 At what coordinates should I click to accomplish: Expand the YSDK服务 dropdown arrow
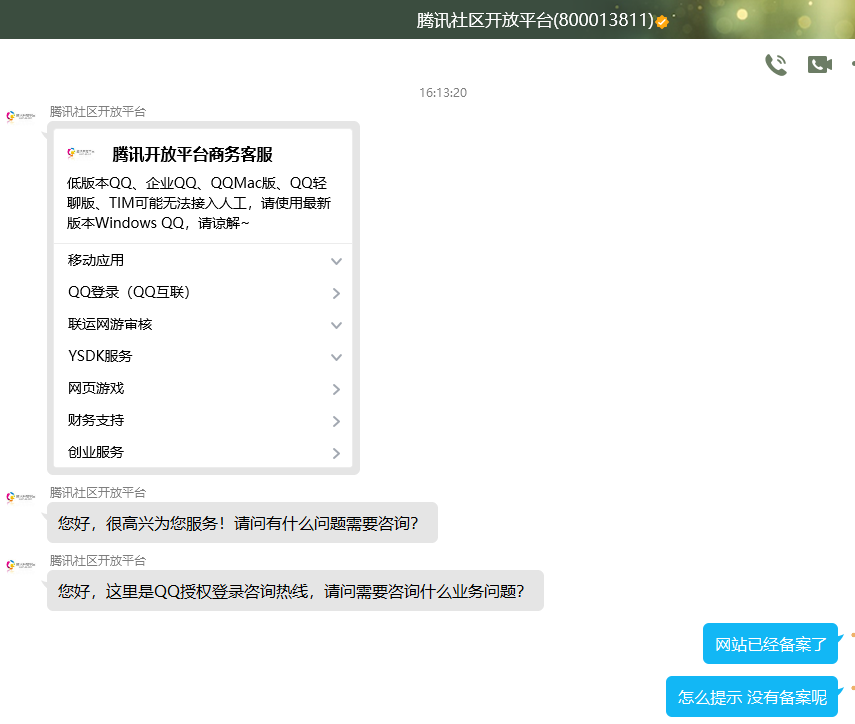336,357
